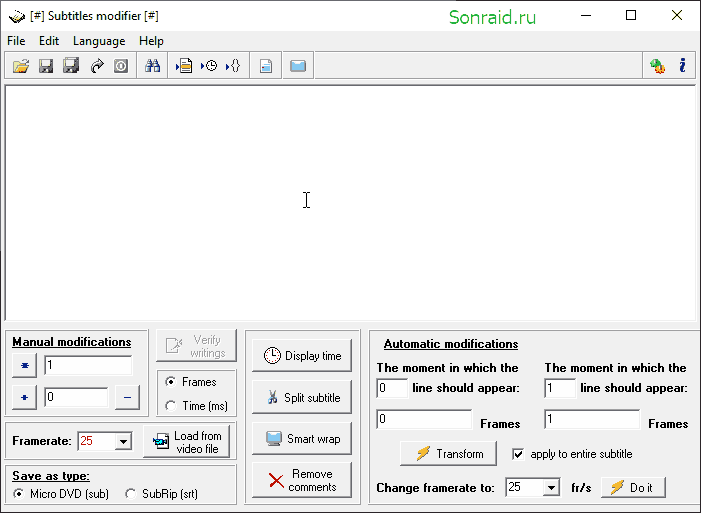Click the Subtitles modifier title bar app icon

17,17
